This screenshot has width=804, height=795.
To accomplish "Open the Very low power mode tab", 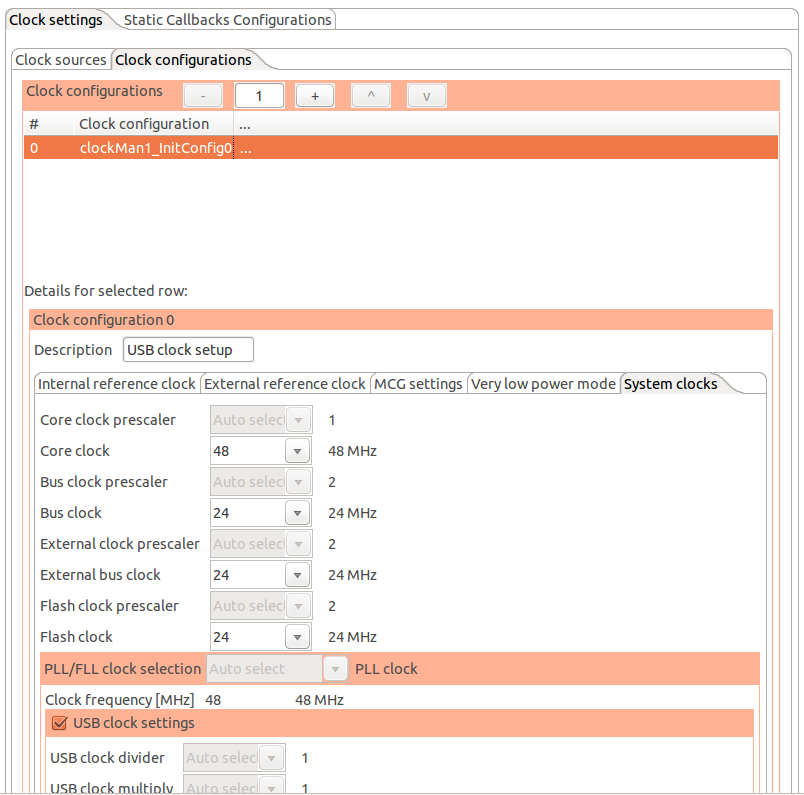I will (x=544, y=383).
